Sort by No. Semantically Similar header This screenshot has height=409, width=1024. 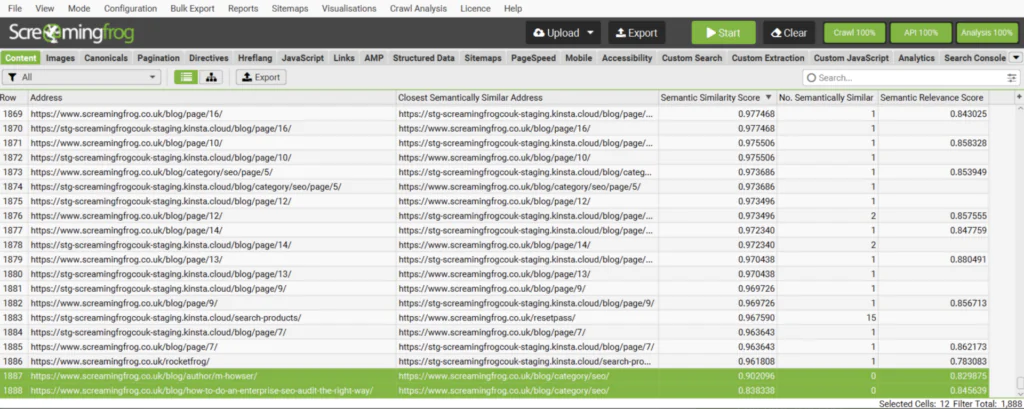(x=827, y=98)
